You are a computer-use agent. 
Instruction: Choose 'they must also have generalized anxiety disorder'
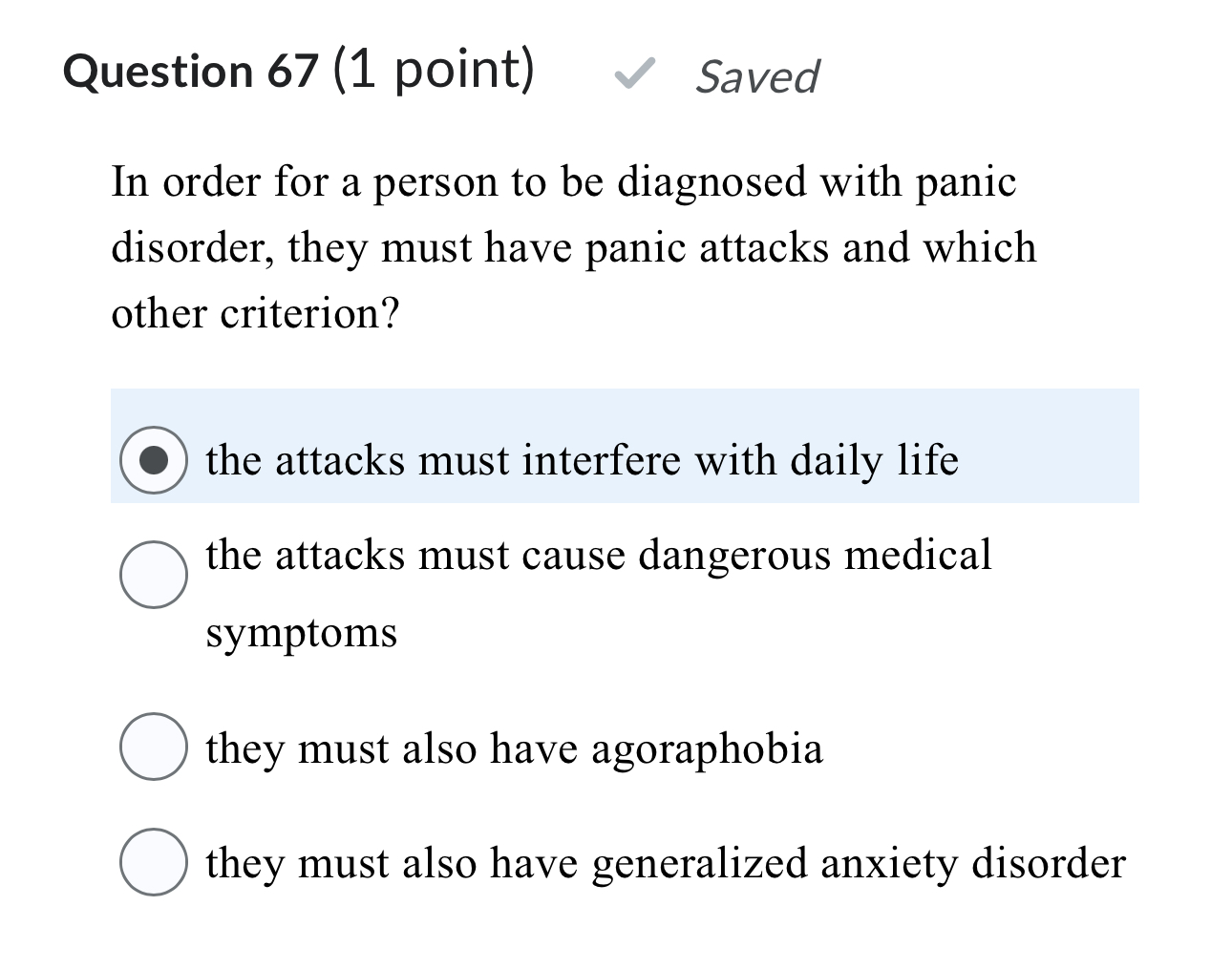[x=153, y=863]
